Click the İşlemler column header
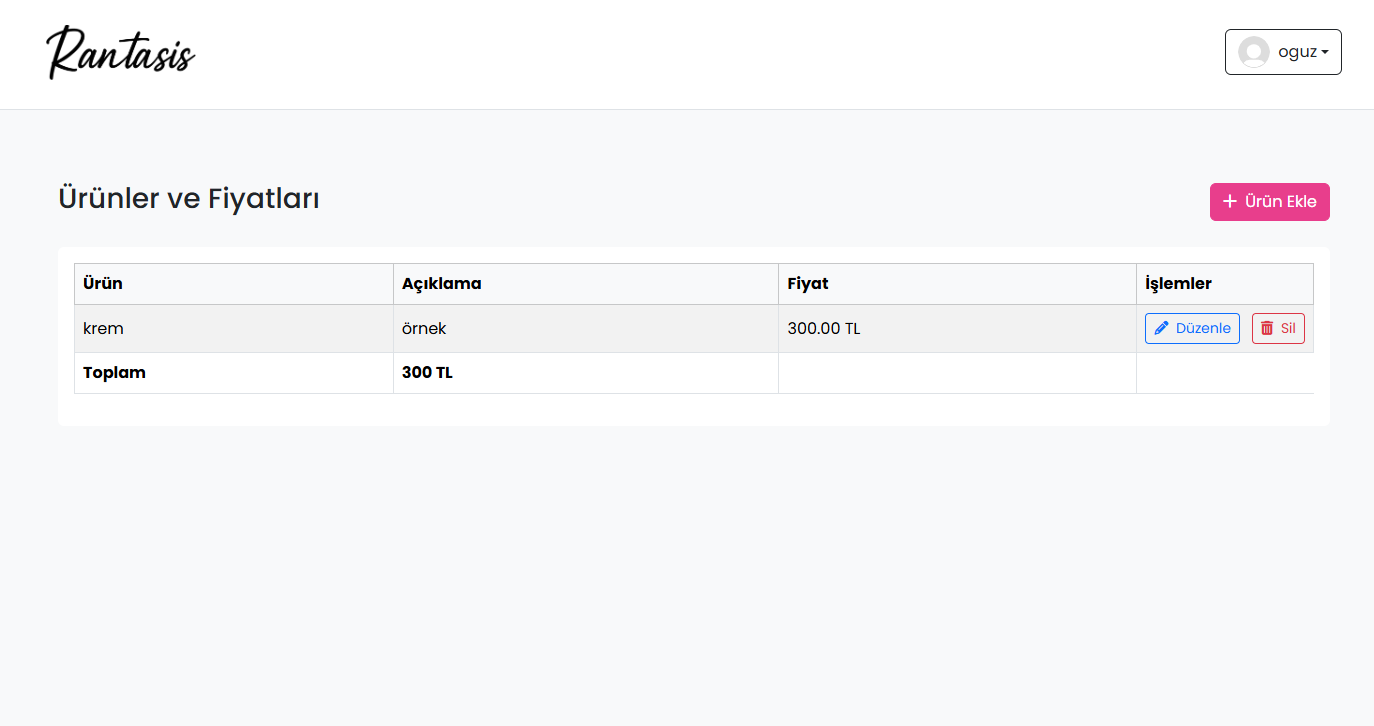Viewport: 1374px width, 726px height. [1178, 284]
